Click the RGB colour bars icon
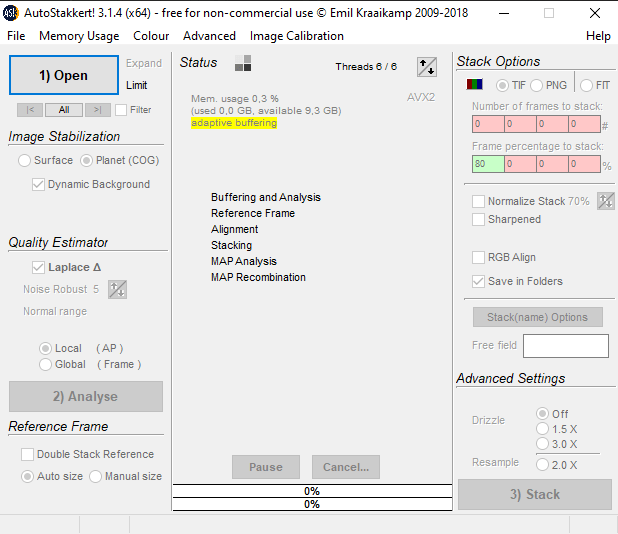This screenshot has height=534, width=618. [x=474, y=84]
